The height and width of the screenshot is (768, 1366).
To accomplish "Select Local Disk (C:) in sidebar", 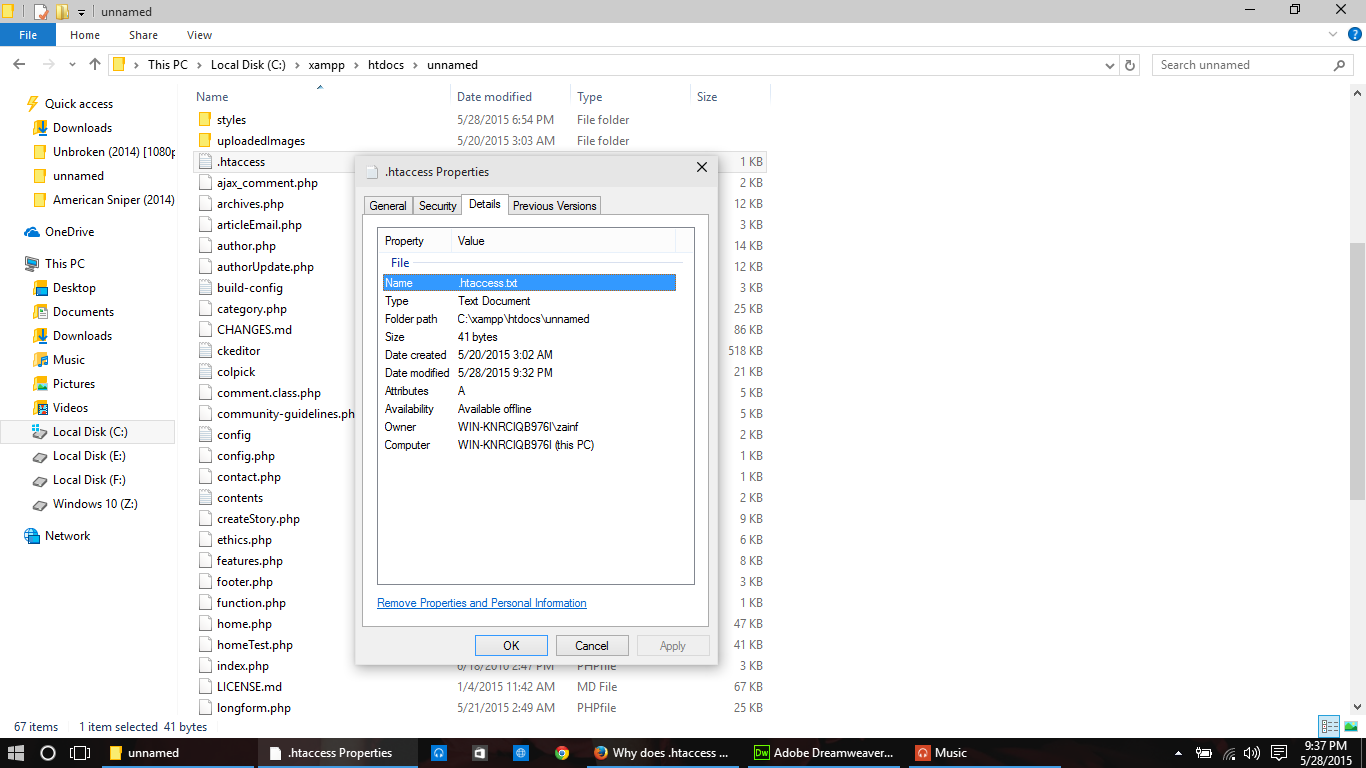I will click(90, 432).
